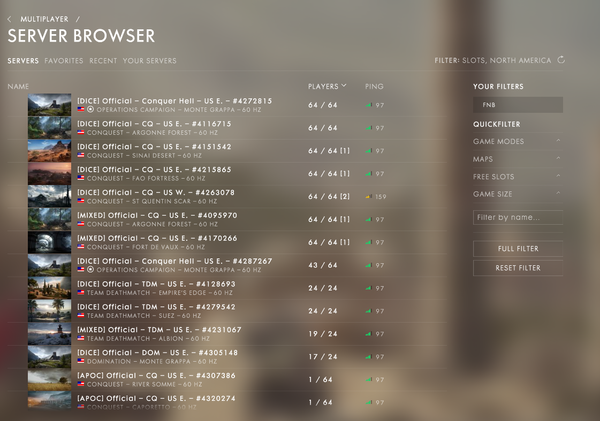This screenshot has height=421, width=600.
Task: Sort by Name column header
Action: coord(18,86)
